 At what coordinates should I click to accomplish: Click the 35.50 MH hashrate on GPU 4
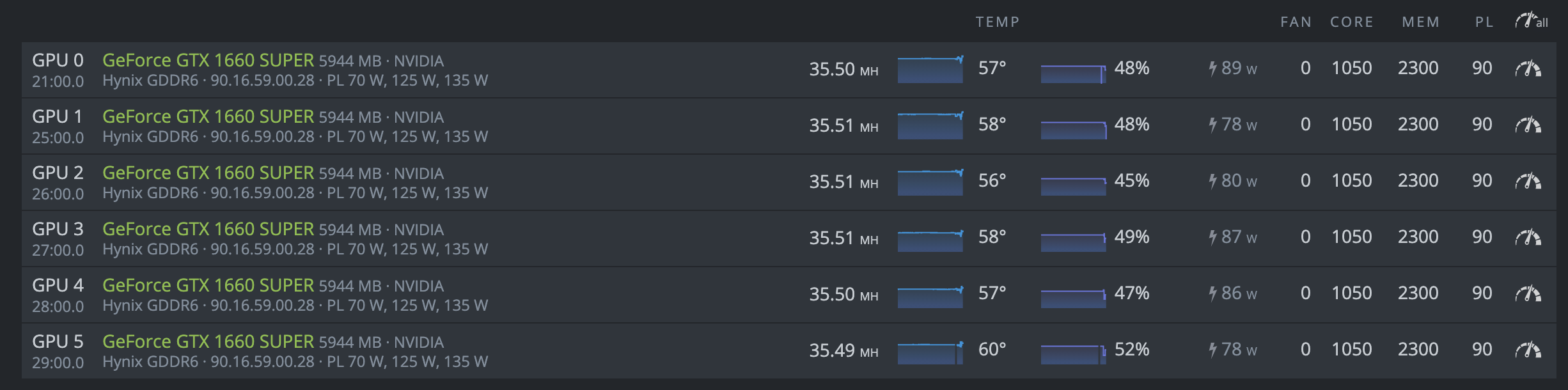pyautogui.click(x=843, y=294)
